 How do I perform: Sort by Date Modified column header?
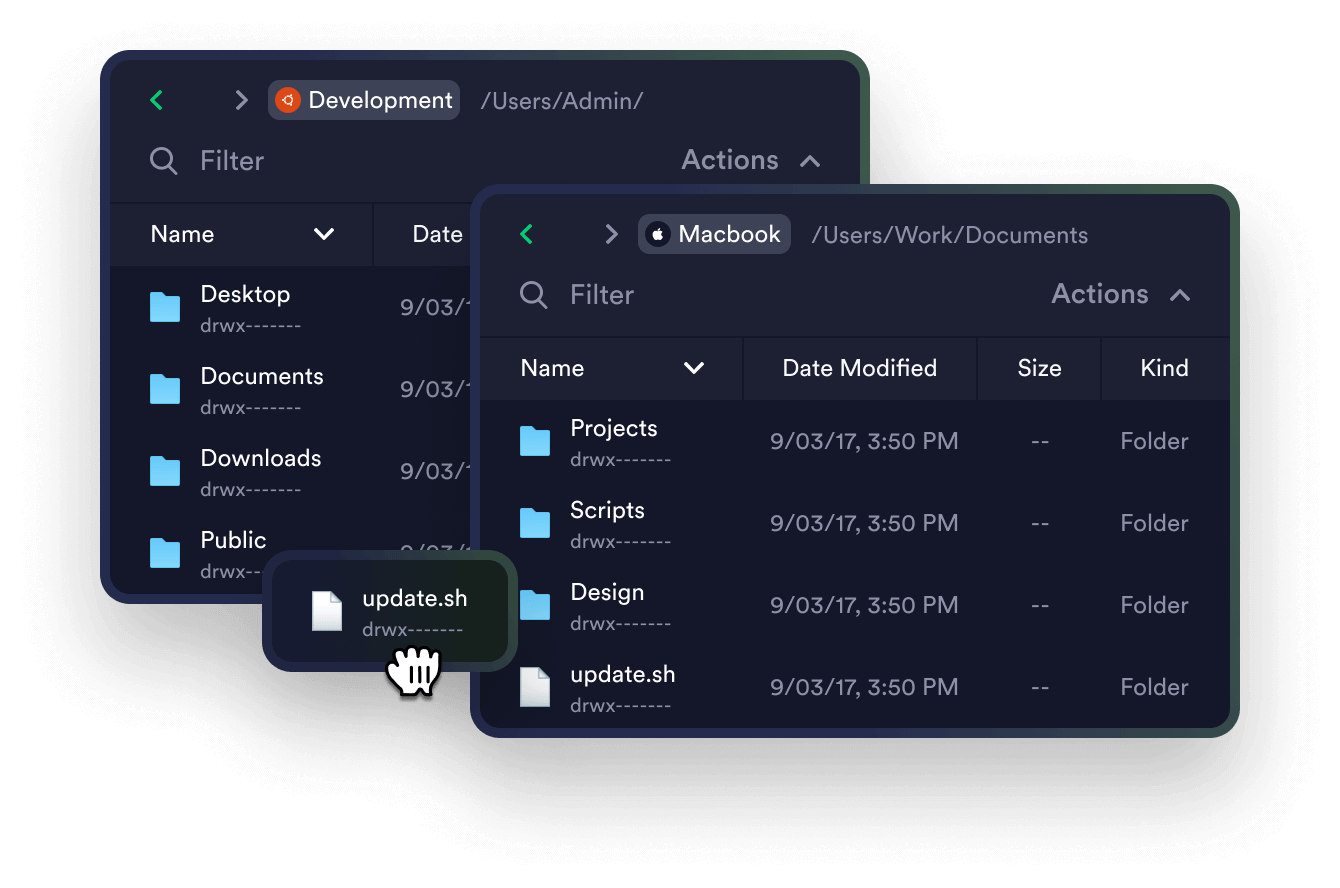click(859, 368)
